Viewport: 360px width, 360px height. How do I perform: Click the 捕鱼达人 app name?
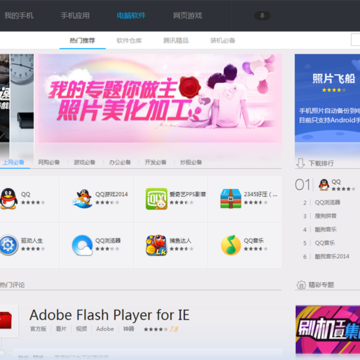pos(180,241)
